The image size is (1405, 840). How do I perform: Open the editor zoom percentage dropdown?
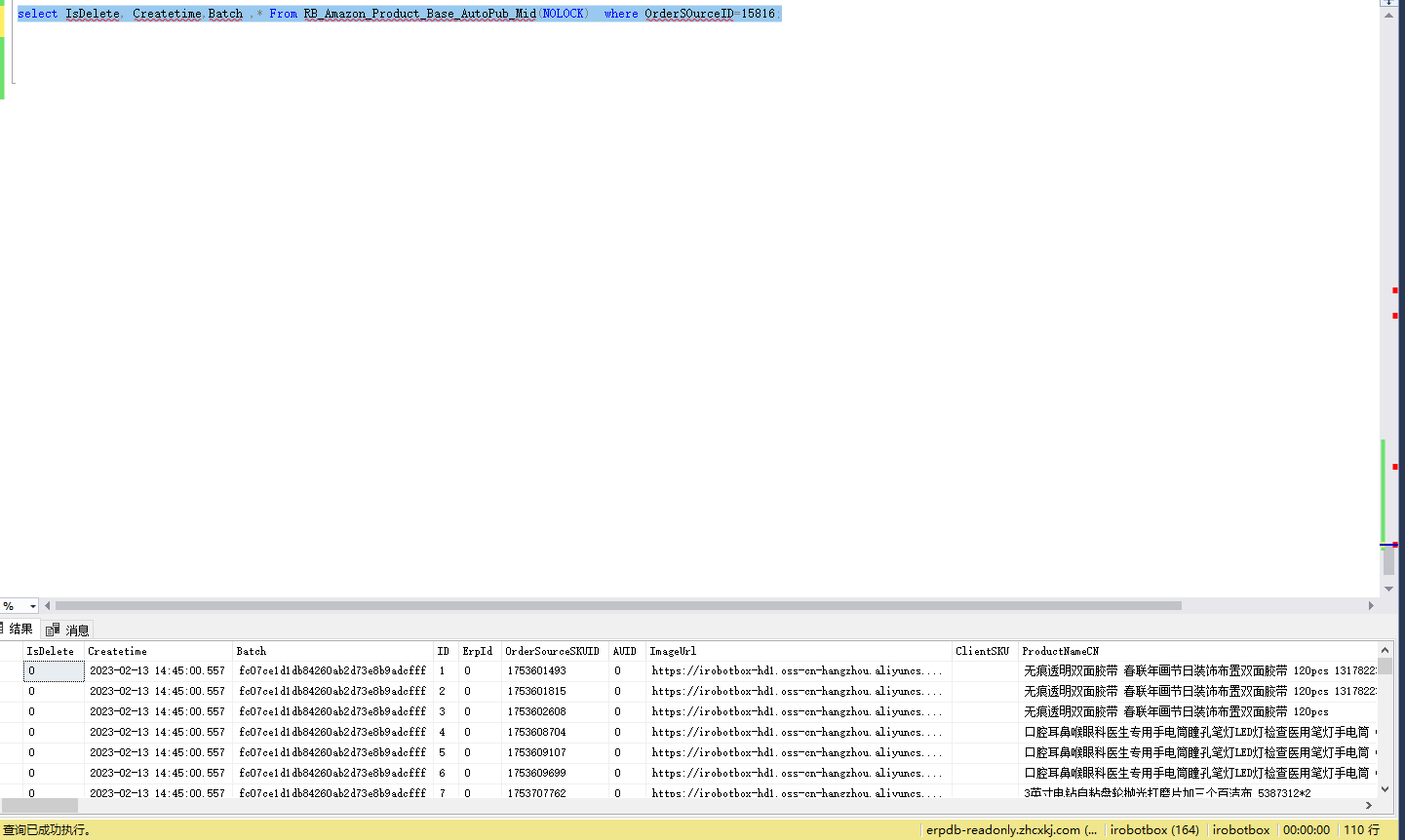point(32,606)
